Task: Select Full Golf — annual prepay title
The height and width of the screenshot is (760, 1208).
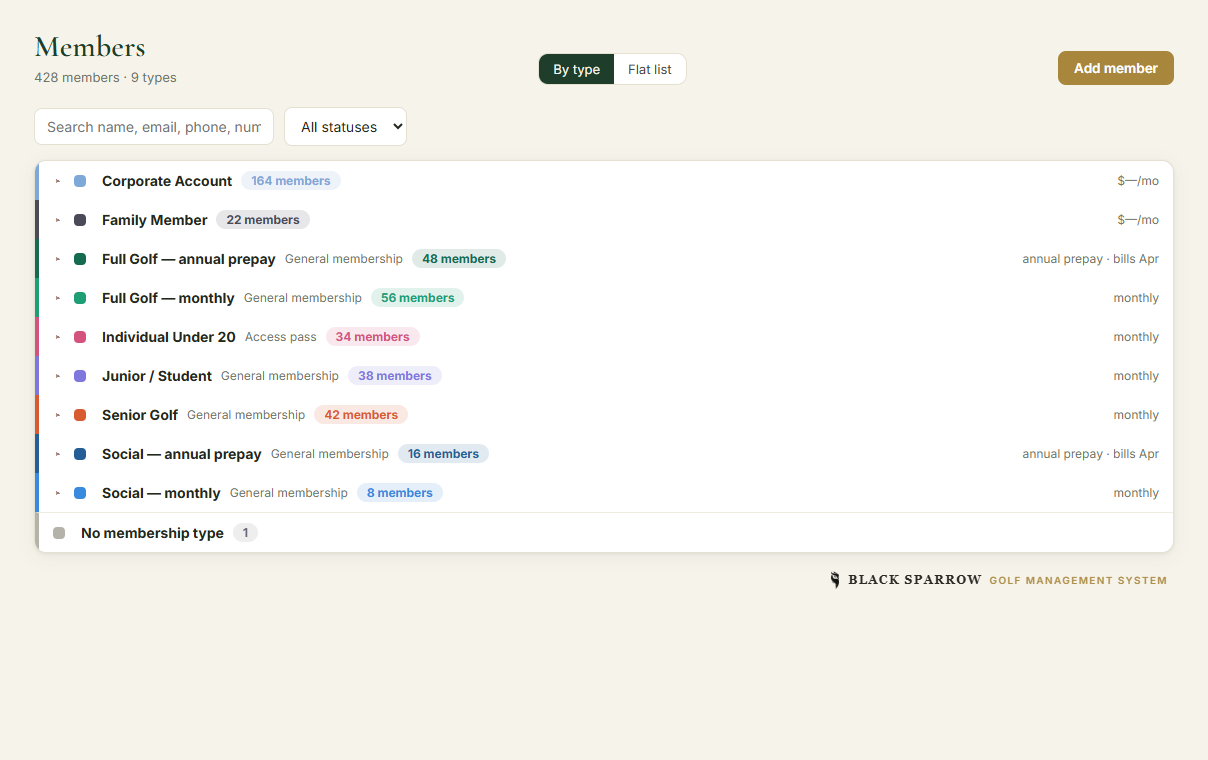Action: tap(189, 259)
